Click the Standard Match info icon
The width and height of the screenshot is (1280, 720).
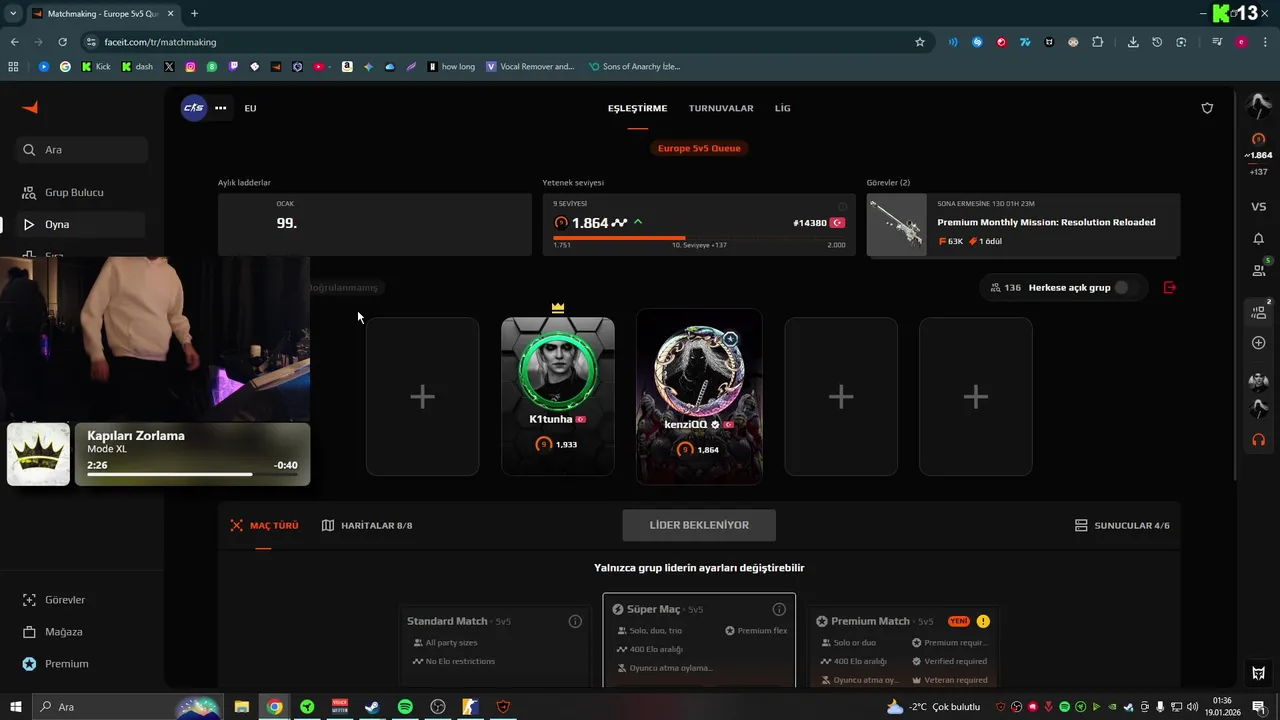pyautogui.click(x=575, y=621)
